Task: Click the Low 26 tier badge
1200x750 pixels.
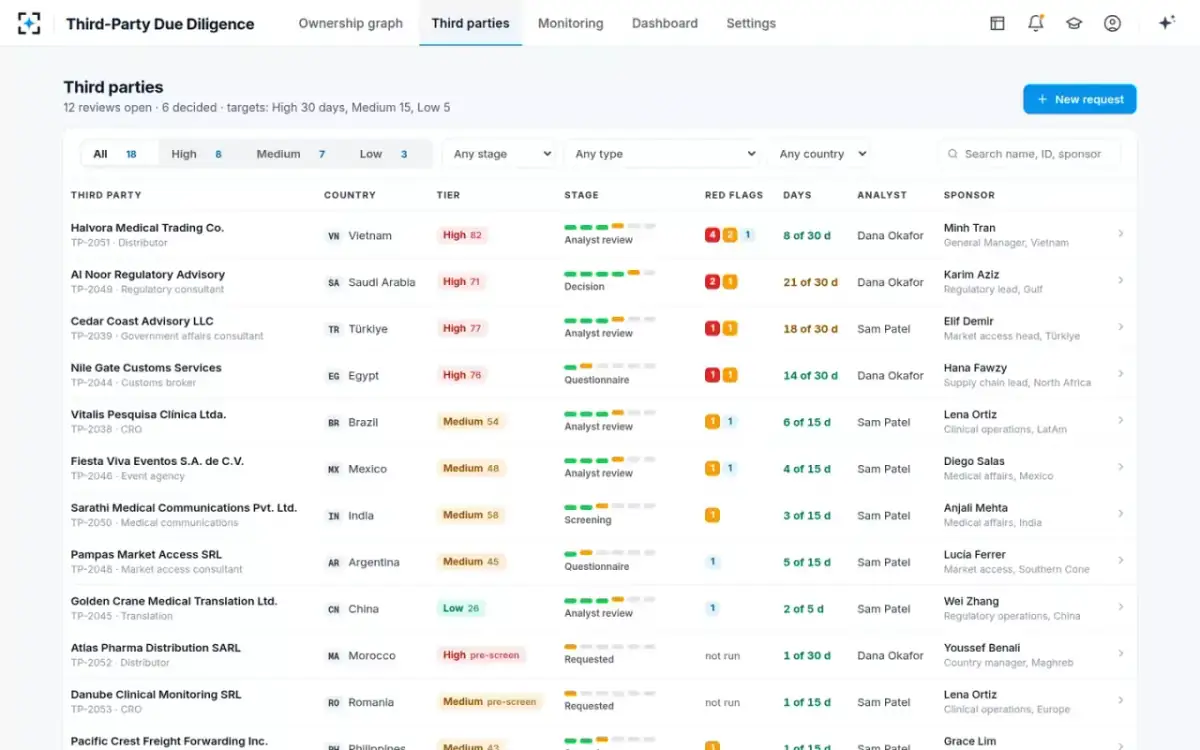Action: (x=461, y=608)
